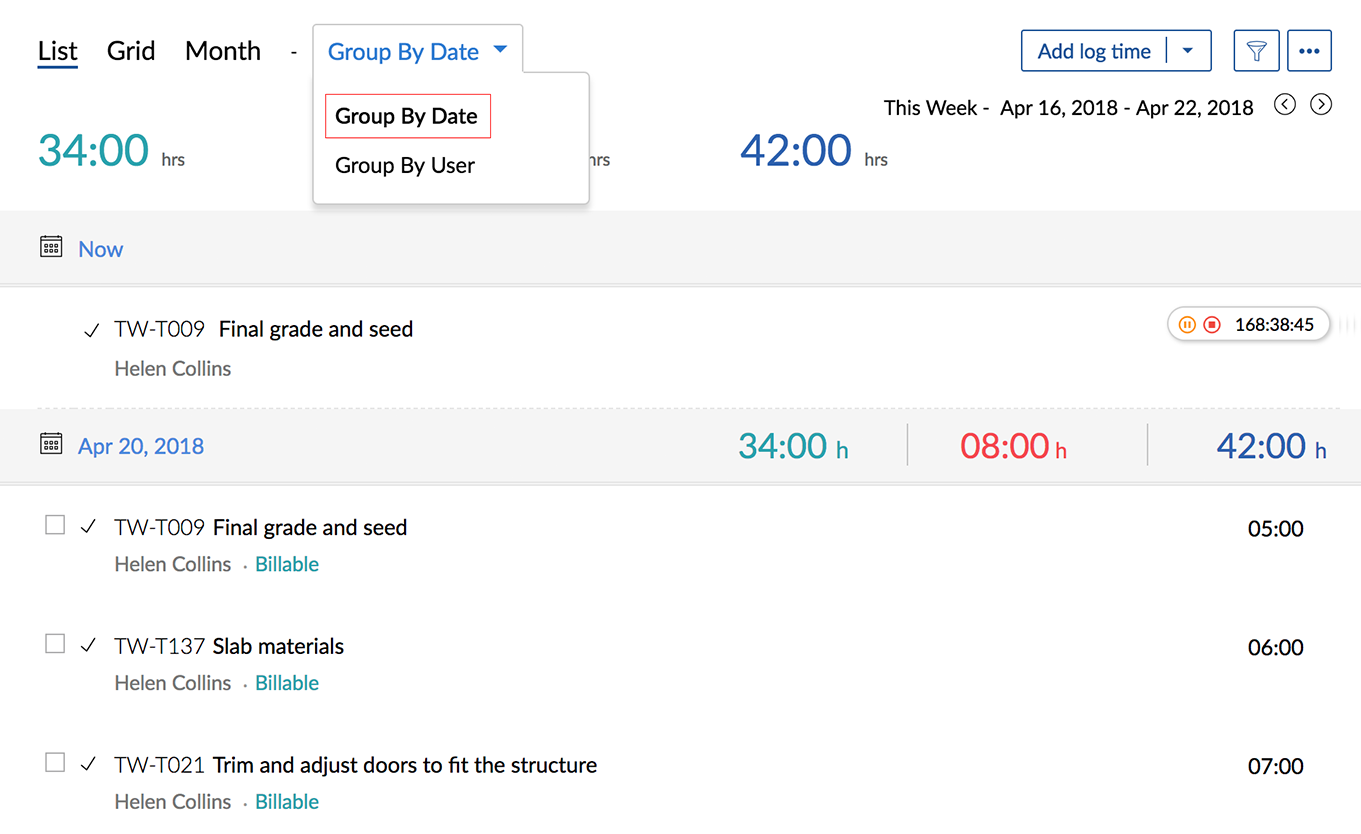Click the calendar icon beside Now
Viewport: 1361px width, 834px height.
coord(51,247)
